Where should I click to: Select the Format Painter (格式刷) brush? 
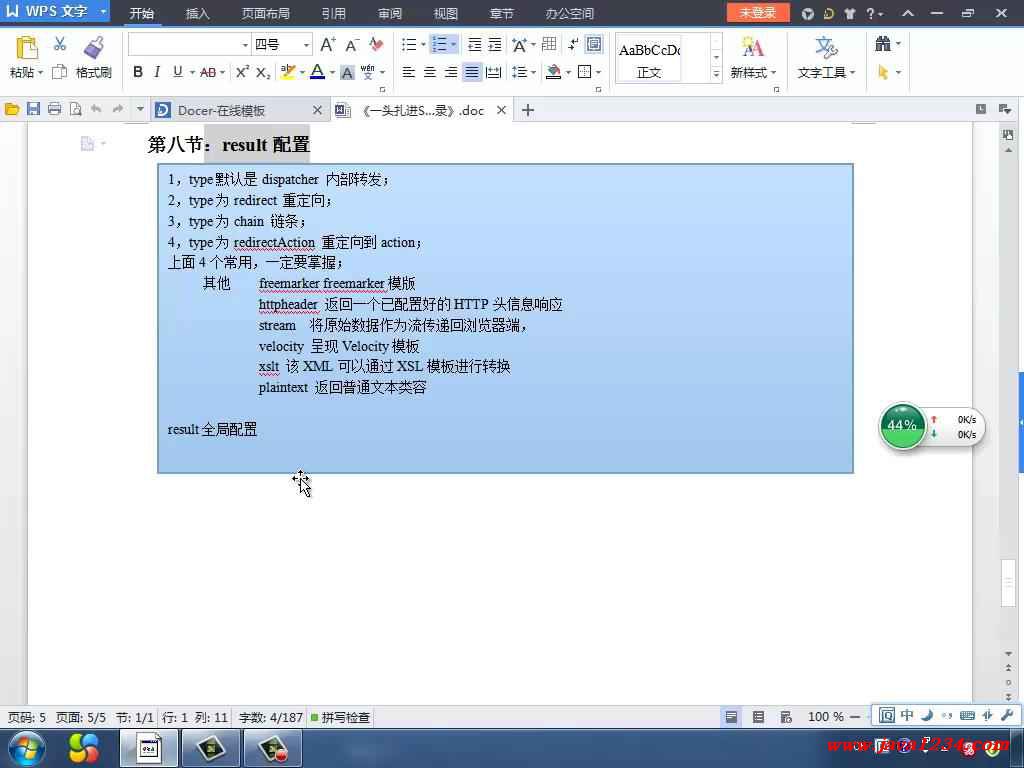point(94,48)
